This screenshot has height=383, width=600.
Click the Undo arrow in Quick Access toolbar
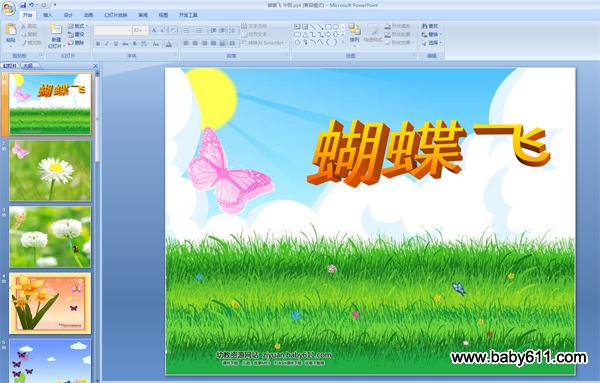point(32,5)
